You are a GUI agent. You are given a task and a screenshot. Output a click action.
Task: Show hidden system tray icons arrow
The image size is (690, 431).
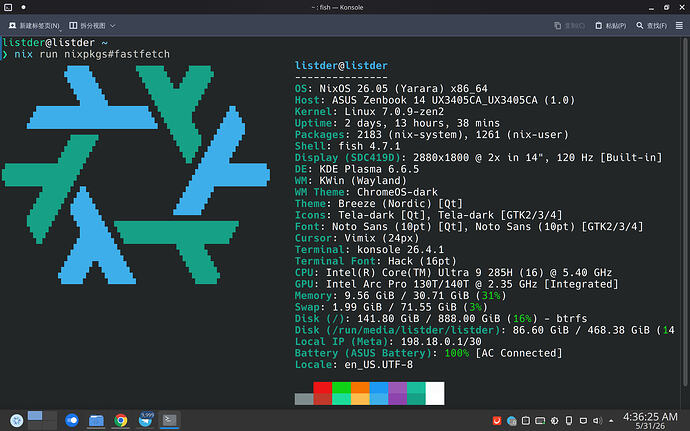(x=611, y=421)
